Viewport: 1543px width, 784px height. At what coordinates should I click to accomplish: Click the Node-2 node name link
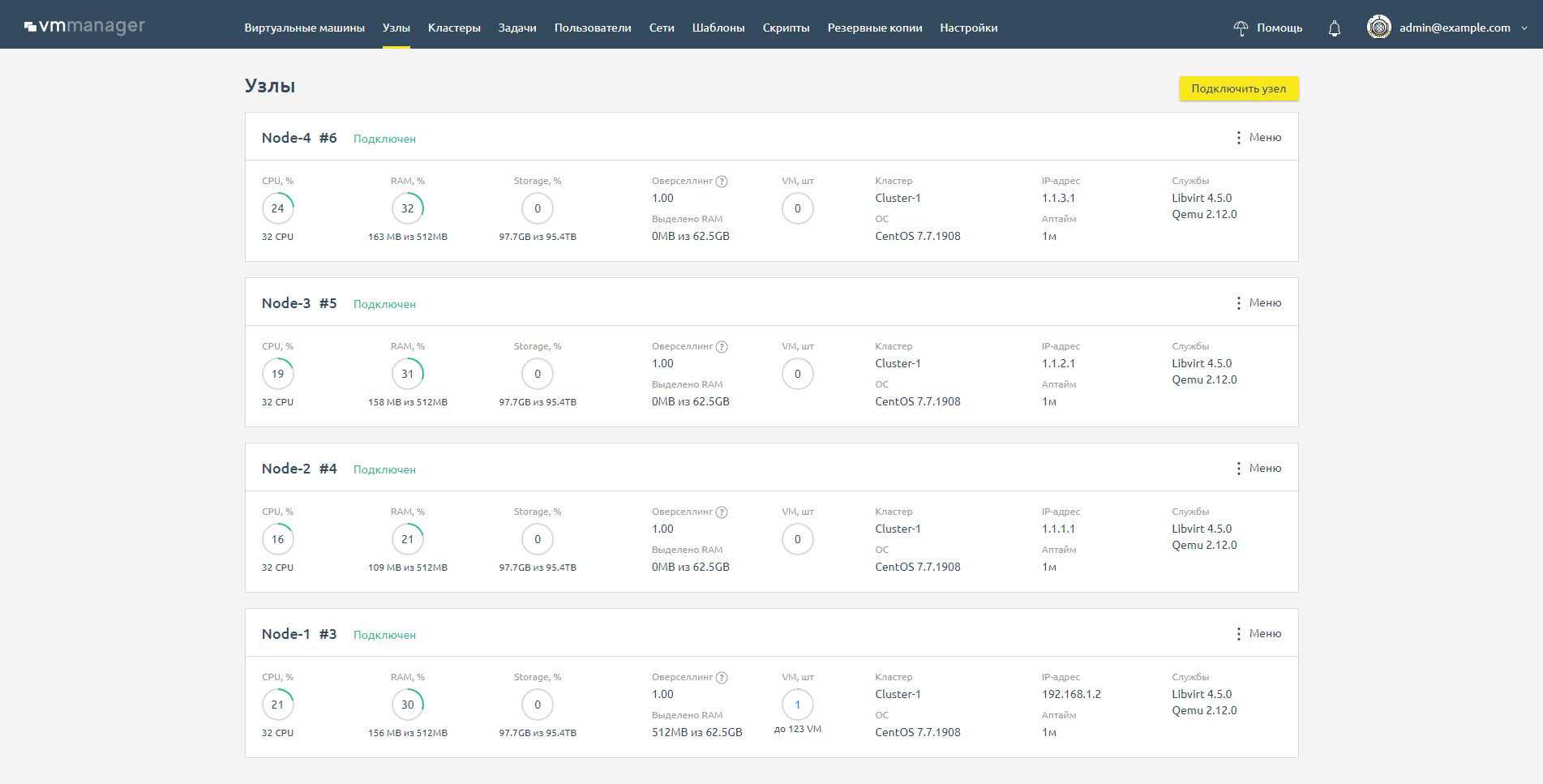pyautogui.click(x=285, y=469)
